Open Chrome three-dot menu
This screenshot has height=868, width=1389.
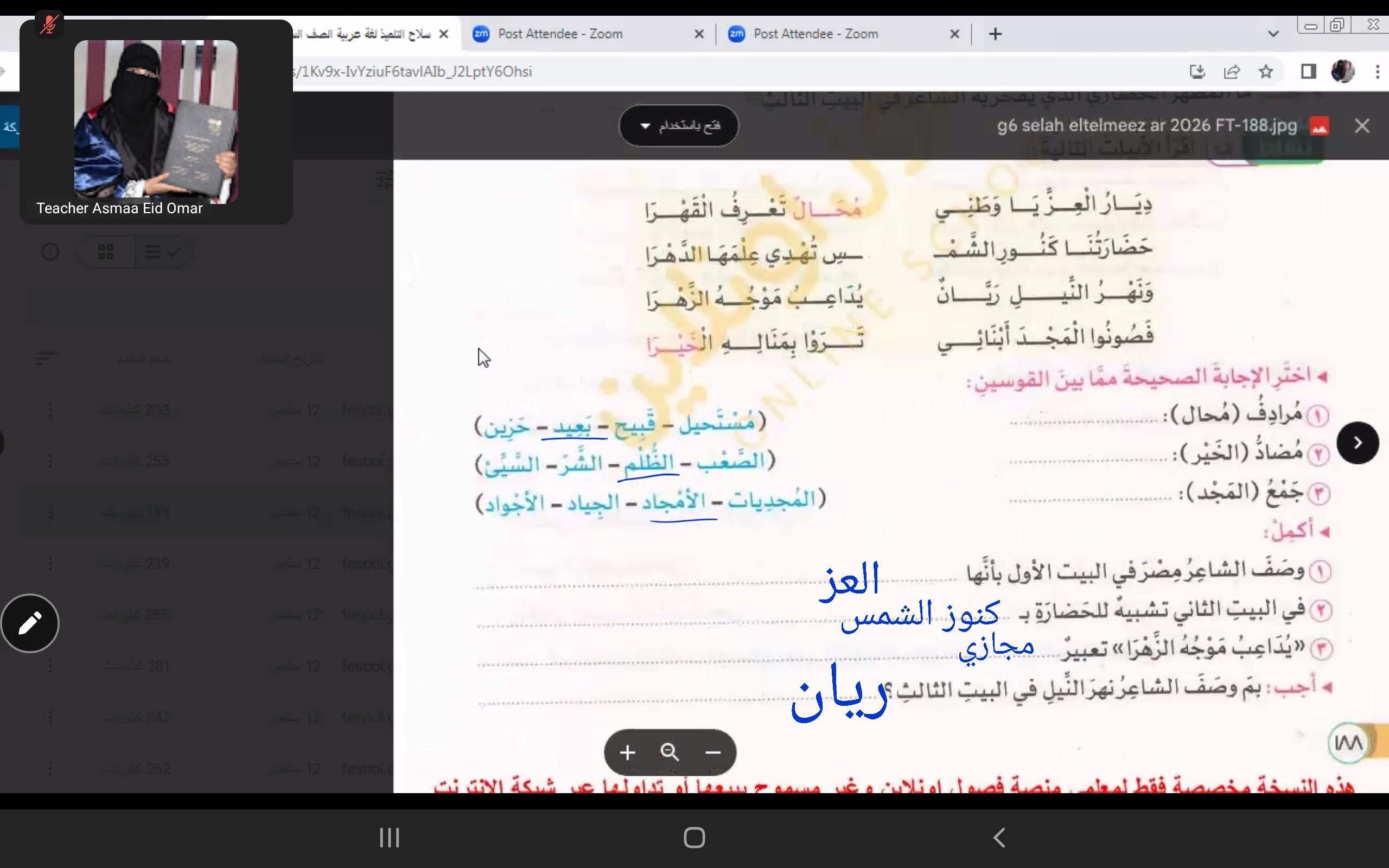[x=1378, y=72]
